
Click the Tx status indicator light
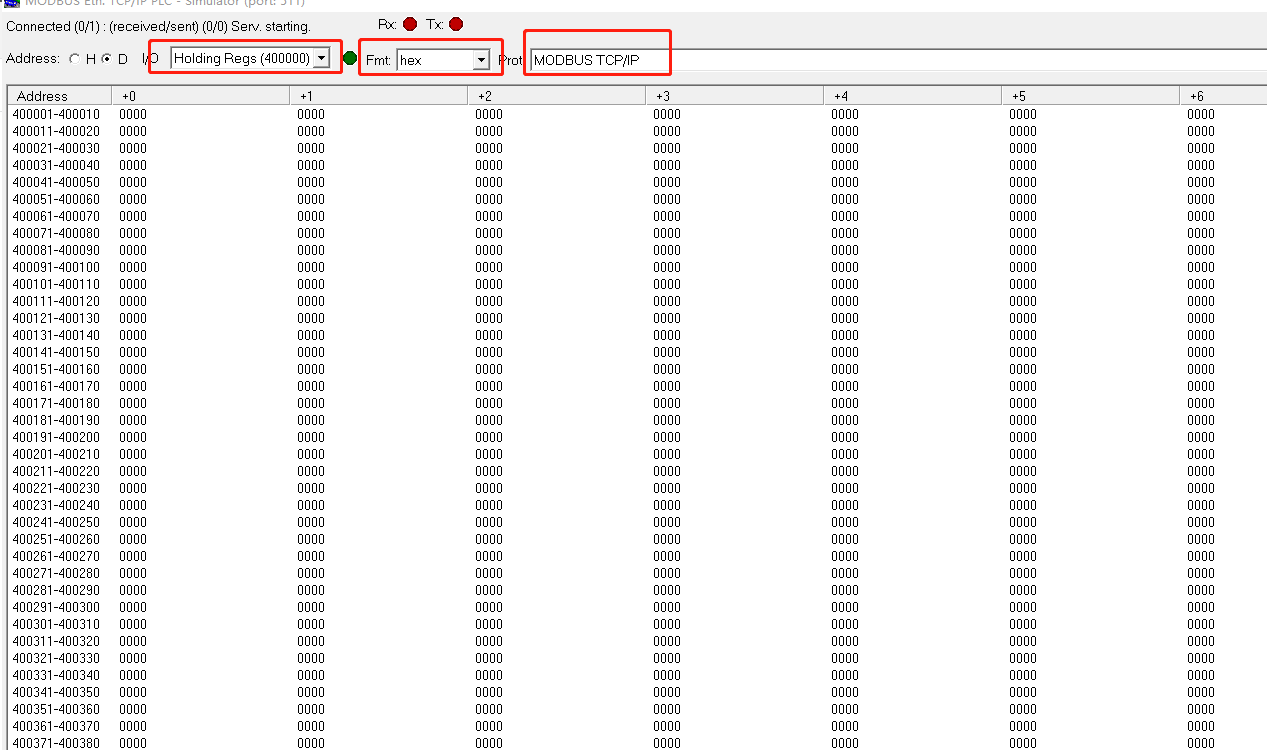(x=455, y=23)
